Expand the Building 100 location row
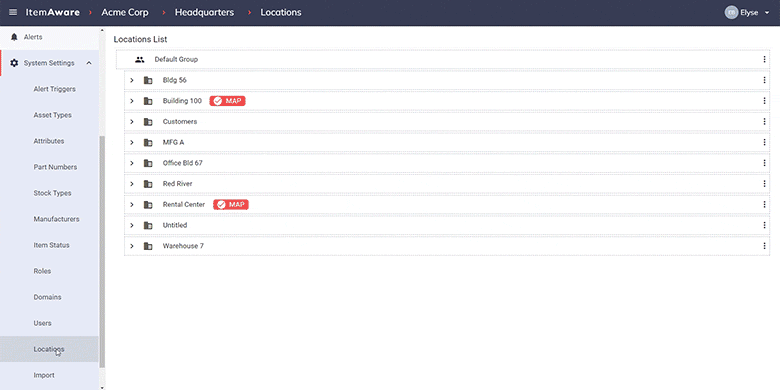The image size is (780, 390). pyautogui.click(x=132, y=101)
